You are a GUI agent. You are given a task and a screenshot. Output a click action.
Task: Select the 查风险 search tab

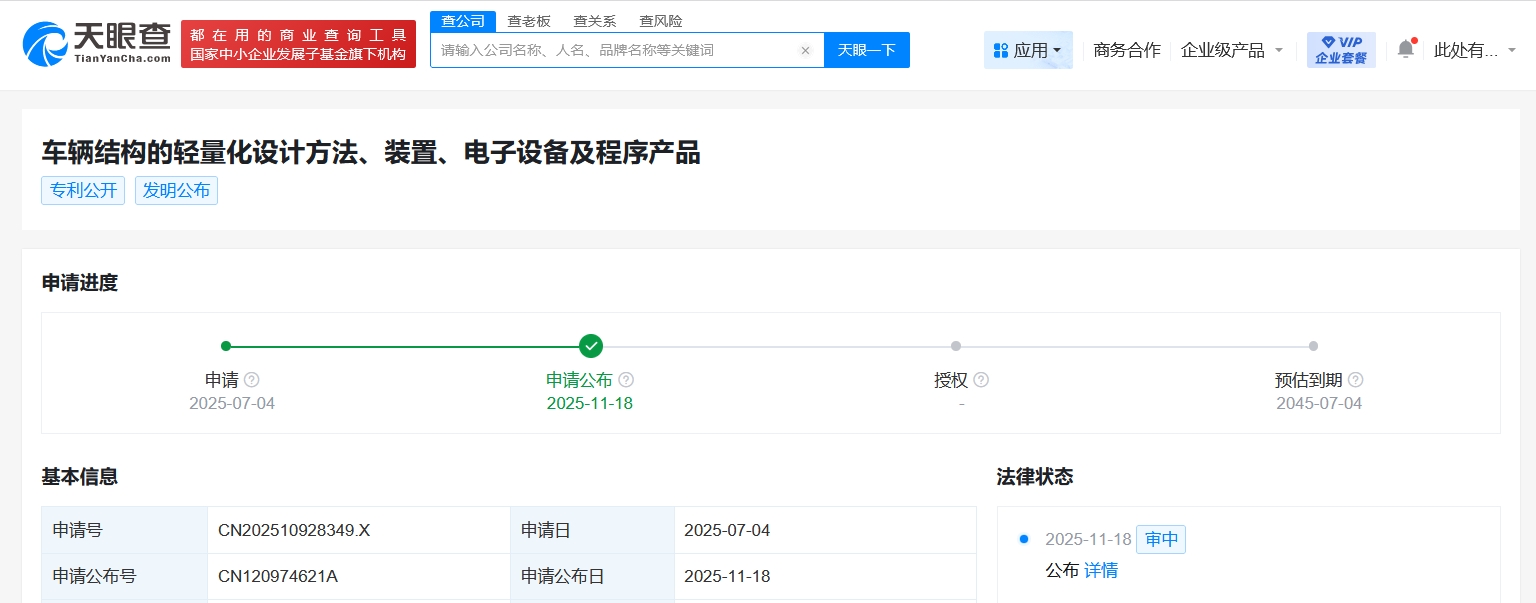(x=661, y=21)
